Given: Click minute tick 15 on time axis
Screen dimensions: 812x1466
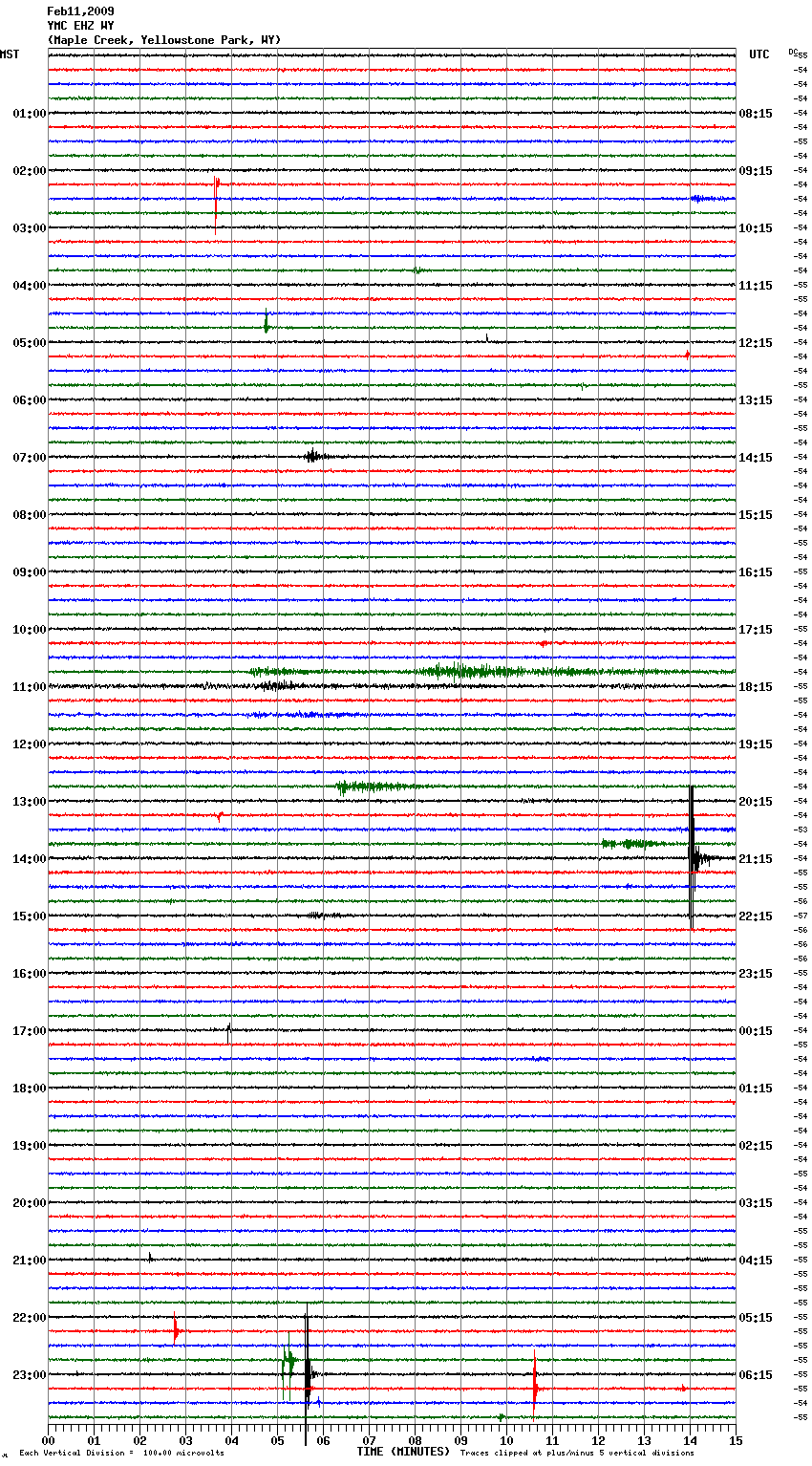Looking at the screenshot, I should pyautogui.click(x=736, y=1440).
